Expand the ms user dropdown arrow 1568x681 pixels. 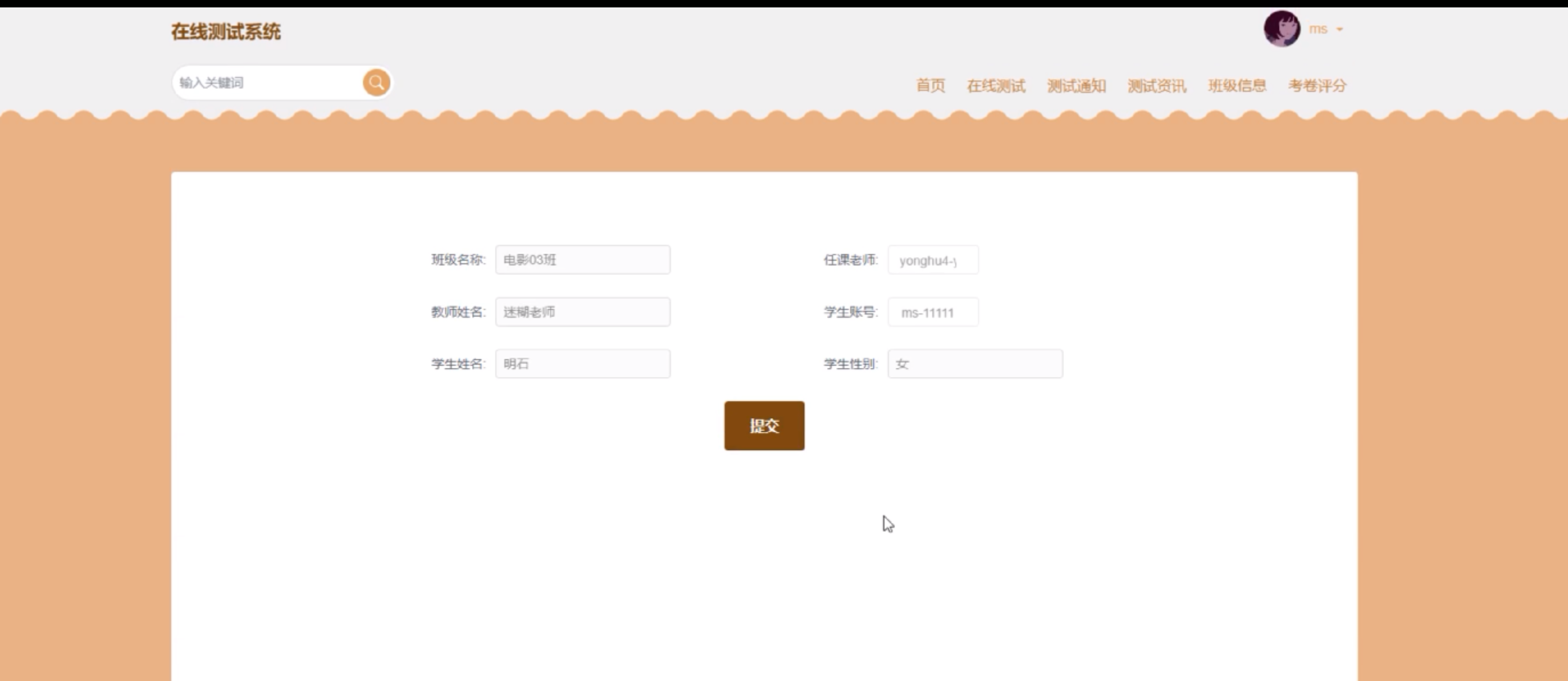point(1339,29)
